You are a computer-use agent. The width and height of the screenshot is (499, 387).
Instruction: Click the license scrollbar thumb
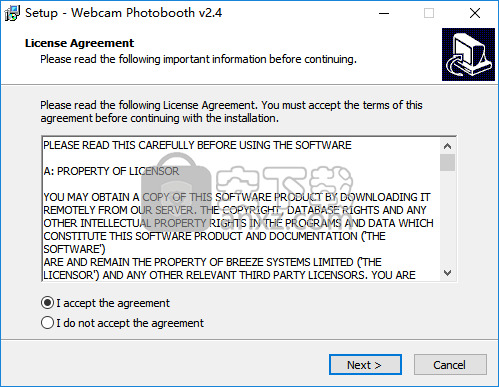coord(447,162)
